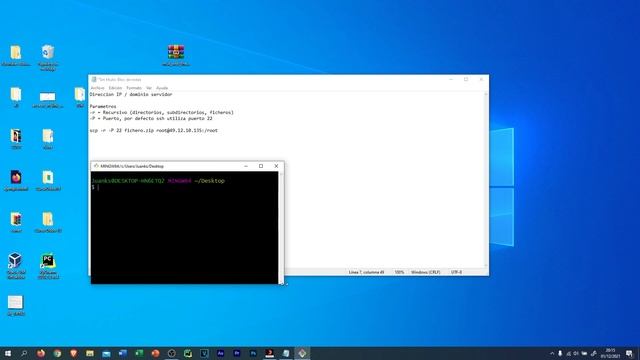Screen dimensions: 640x360
Task: Open the Ayuda menu in Notepad
Action: tap(162, 88)
